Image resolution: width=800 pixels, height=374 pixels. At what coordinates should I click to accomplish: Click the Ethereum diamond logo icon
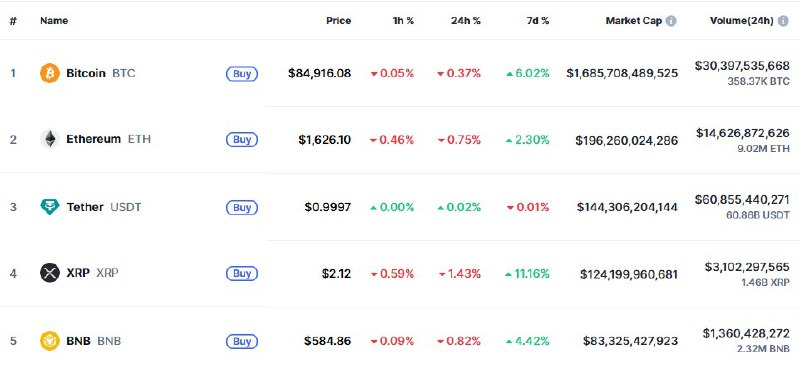(x=50, y=139)
